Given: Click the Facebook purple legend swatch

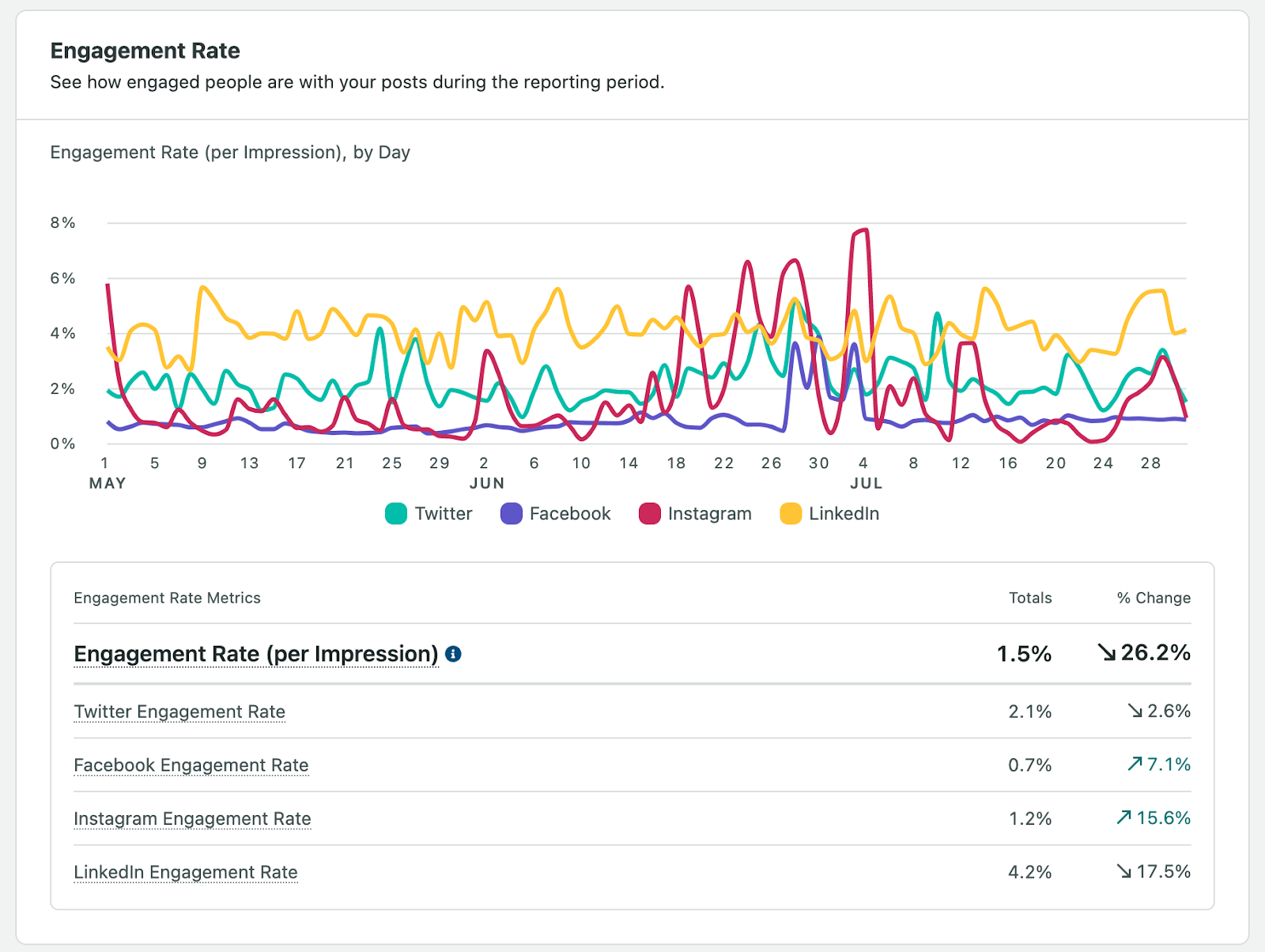Looking at the screenshot, I should coord(512,514).
